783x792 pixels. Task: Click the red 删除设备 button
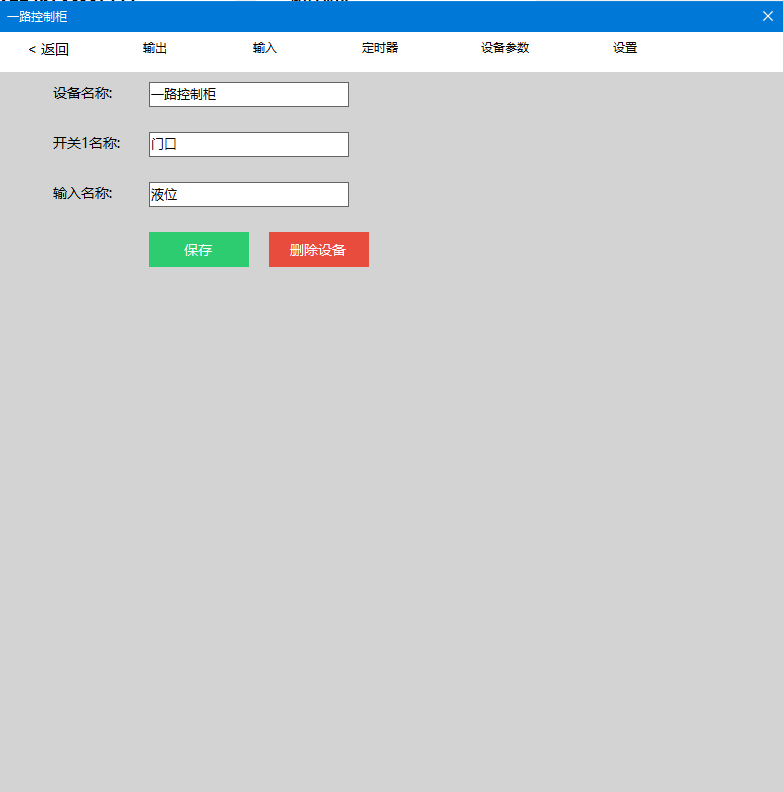click(318, 250)
